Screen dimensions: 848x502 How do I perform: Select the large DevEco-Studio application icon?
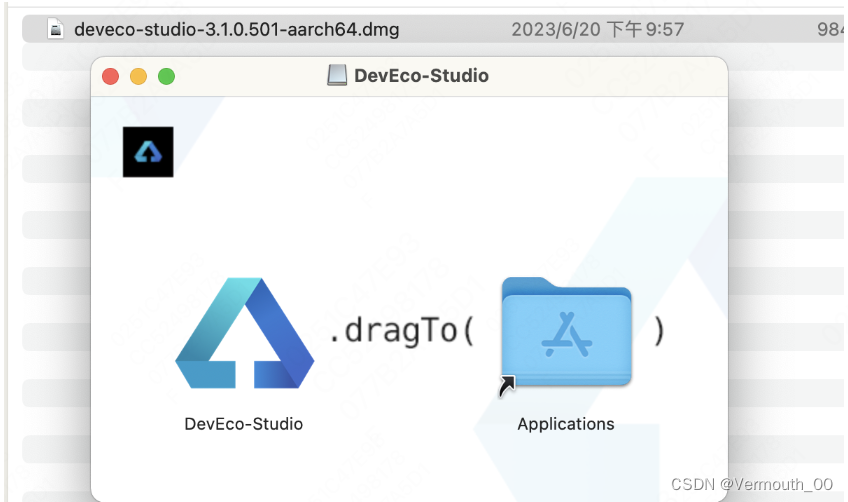pos(244,333)
